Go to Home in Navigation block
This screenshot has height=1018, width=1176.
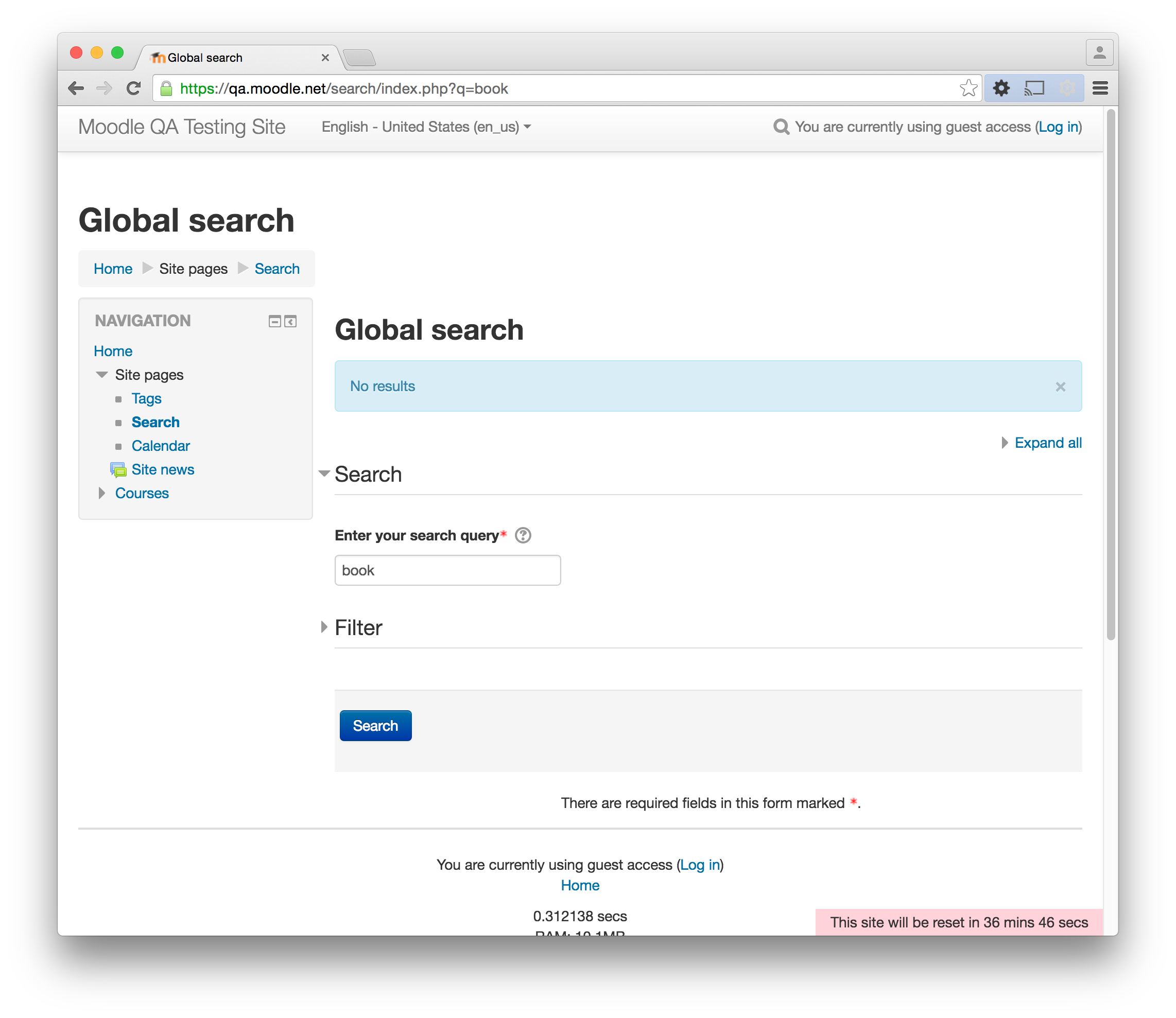[113, 351]
